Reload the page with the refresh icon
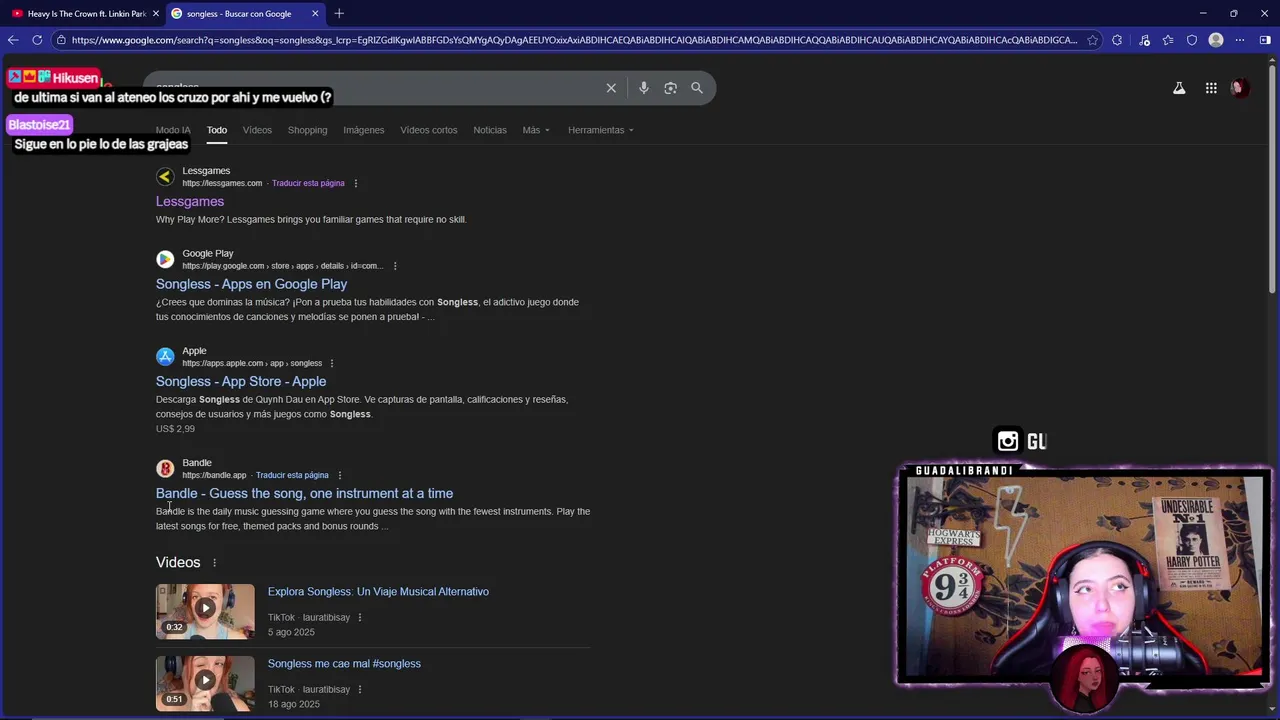 37,40
